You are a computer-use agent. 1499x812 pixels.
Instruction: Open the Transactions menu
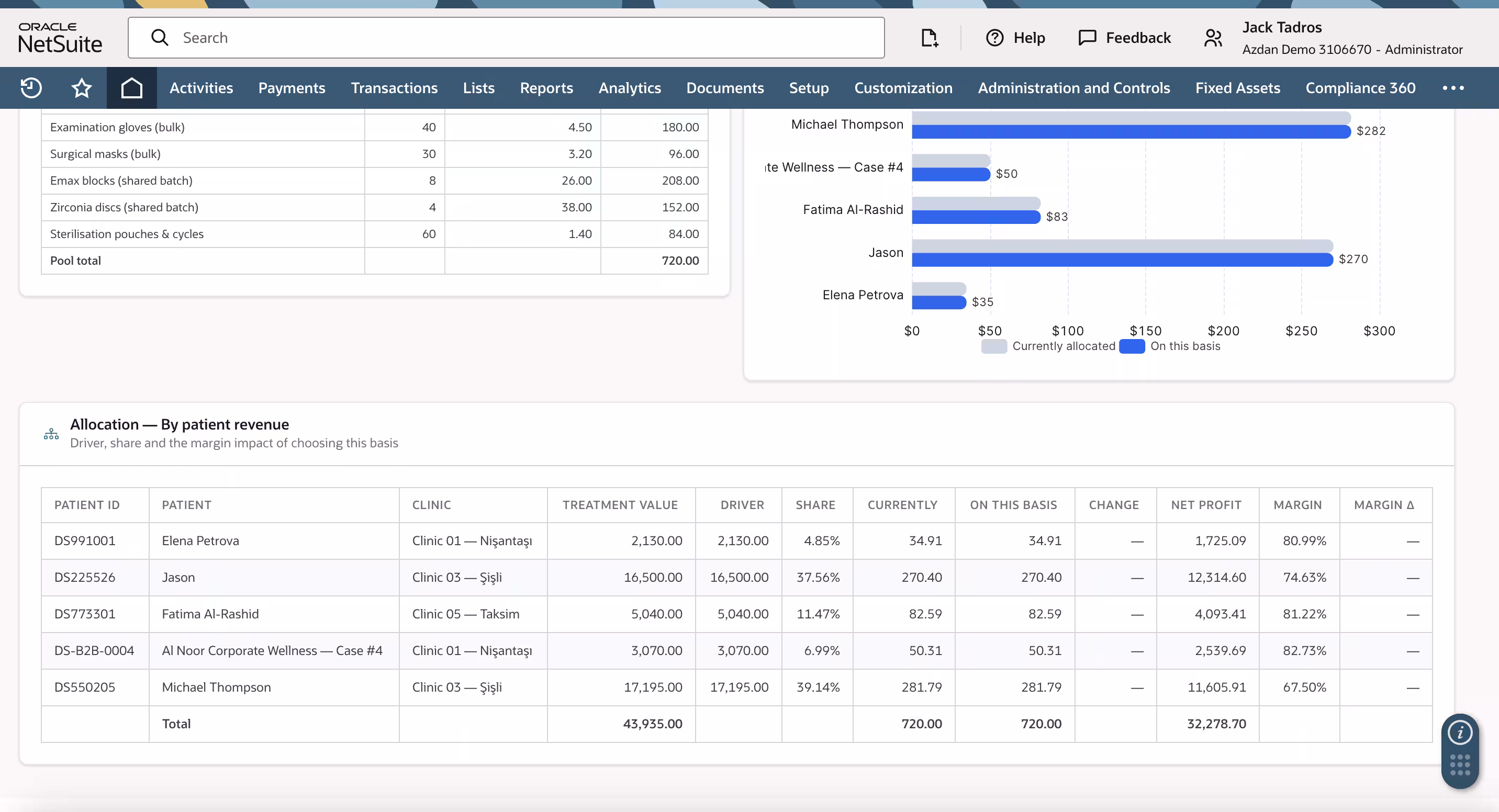(x=394, y=88)
